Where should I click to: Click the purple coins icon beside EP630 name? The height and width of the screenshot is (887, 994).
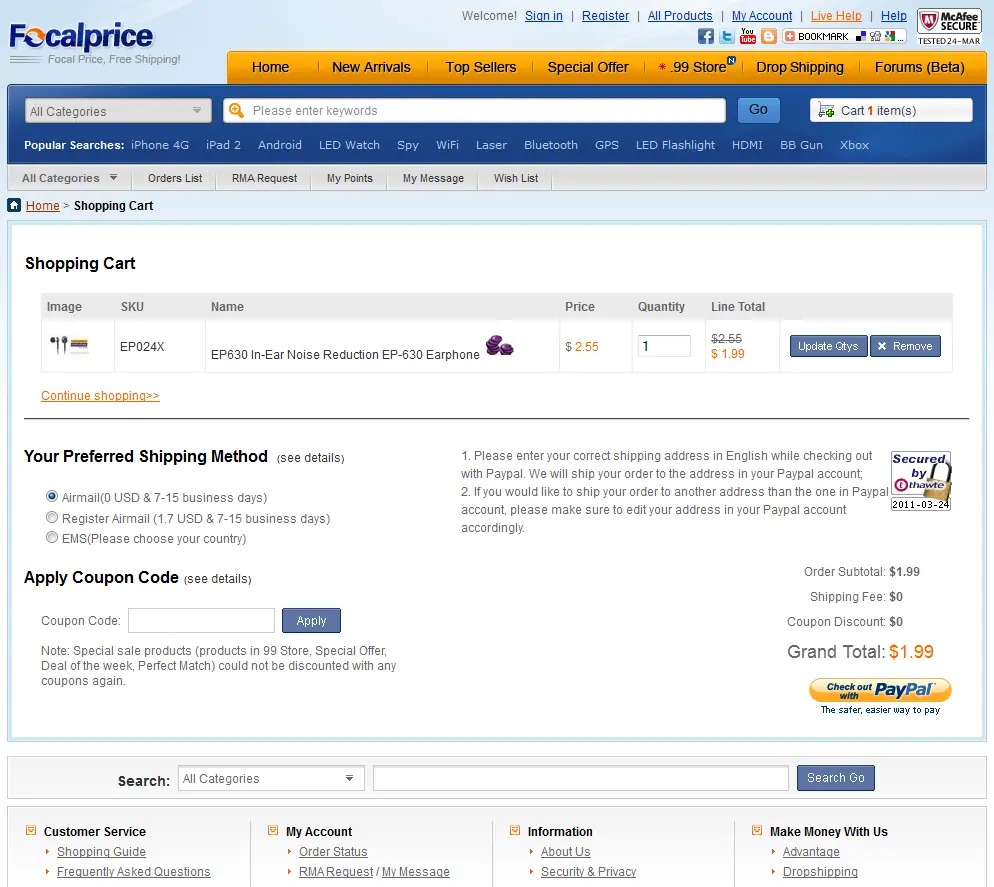pyautogui.click(x=500, y=346)
